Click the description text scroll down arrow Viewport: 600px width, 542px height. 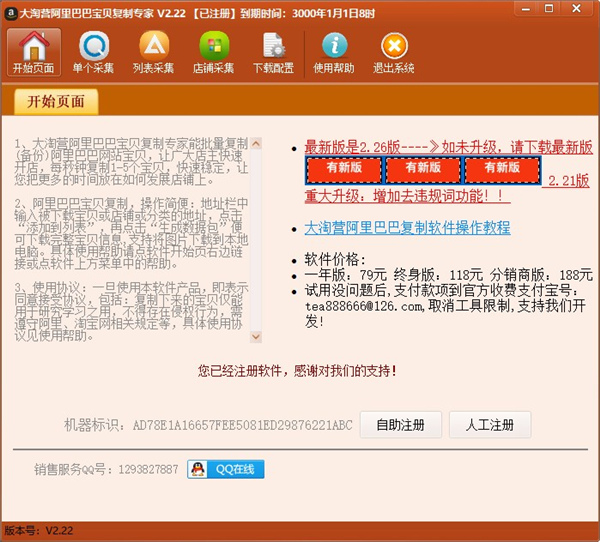[x=256, y=337]
